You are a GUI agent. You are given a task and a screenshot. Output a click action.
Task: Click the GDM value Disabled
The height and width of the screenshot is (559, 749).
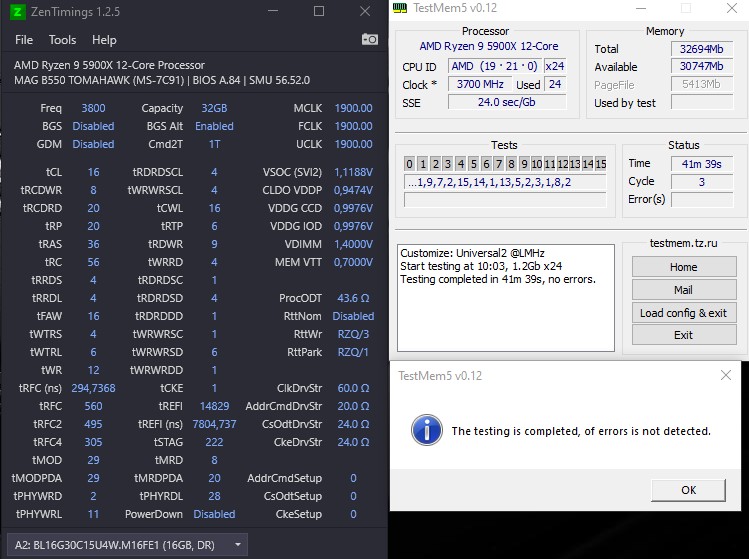(93, 144)
